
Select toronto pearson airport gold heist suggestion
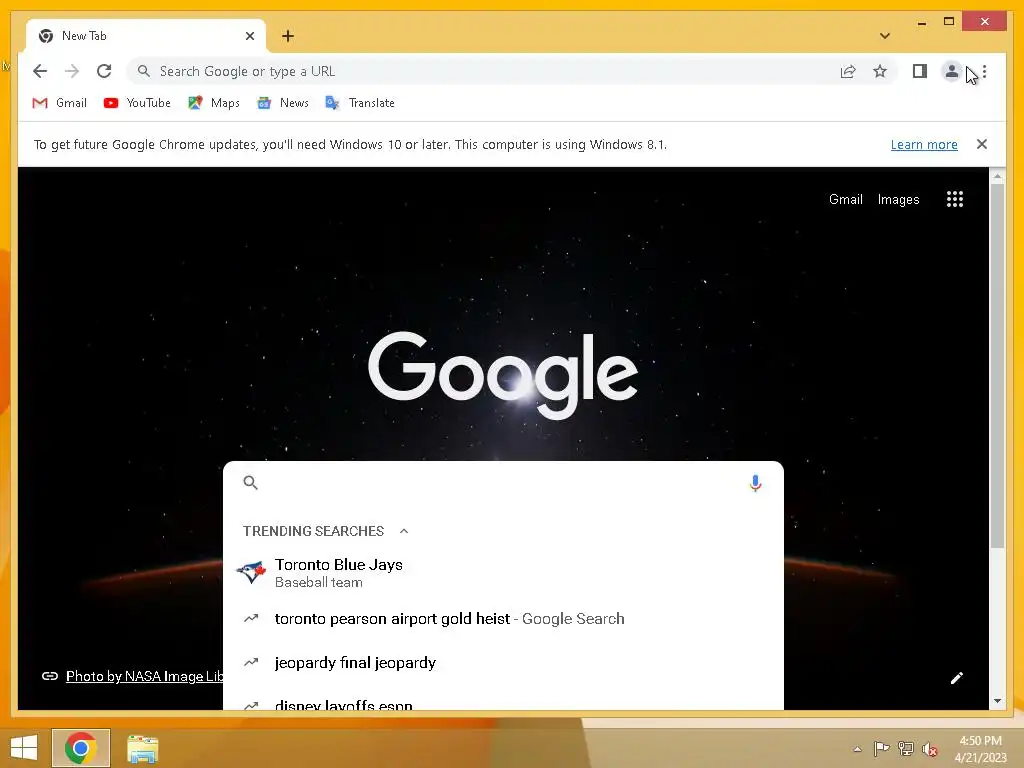[503, 618]
